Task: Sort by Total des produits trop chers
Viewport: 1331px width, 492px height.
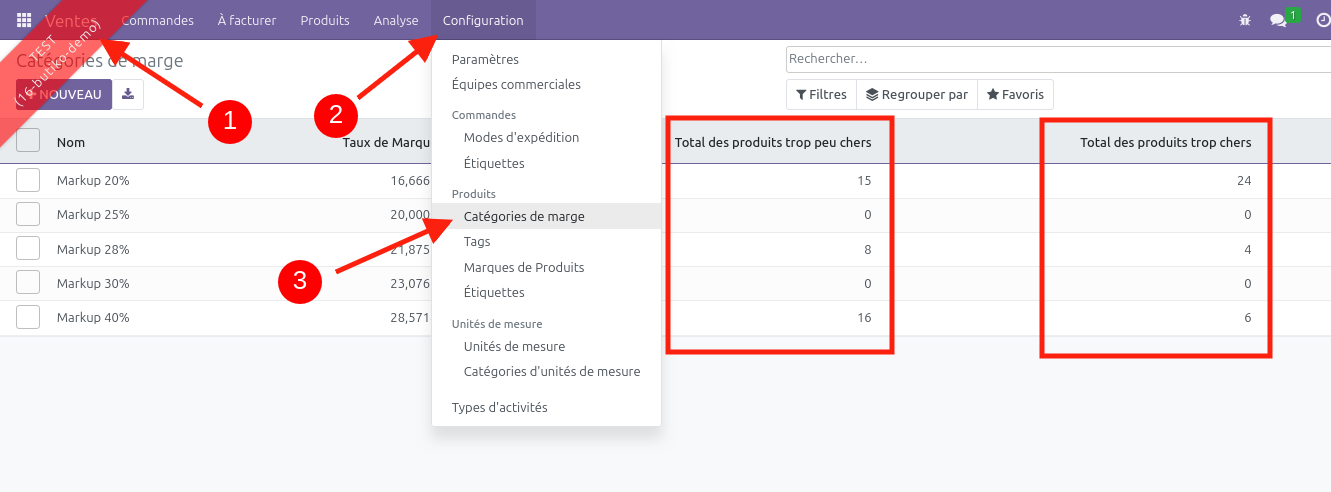Action: 1165,142
